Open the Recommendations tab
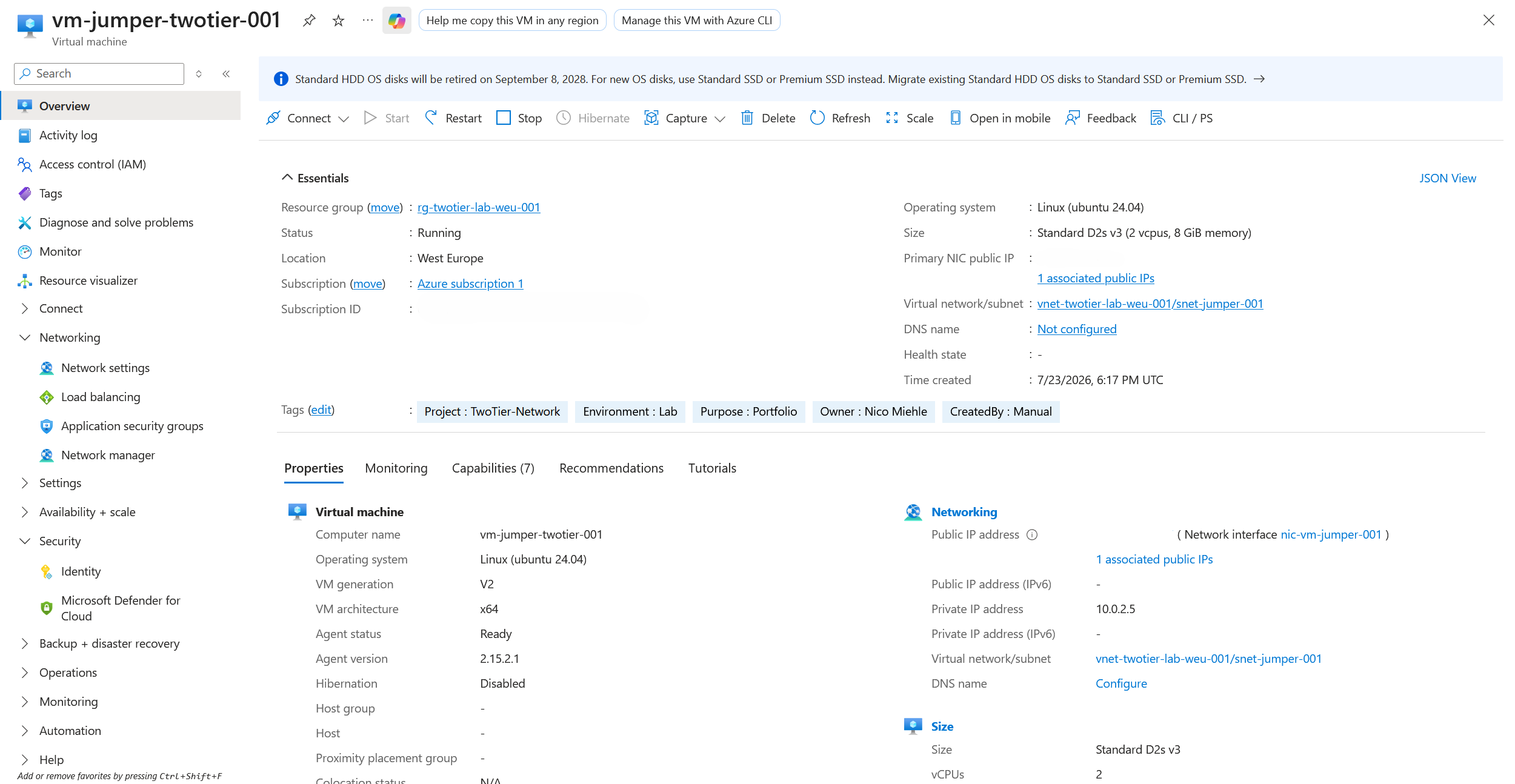The image size is (1515, 784). (611, 468)
